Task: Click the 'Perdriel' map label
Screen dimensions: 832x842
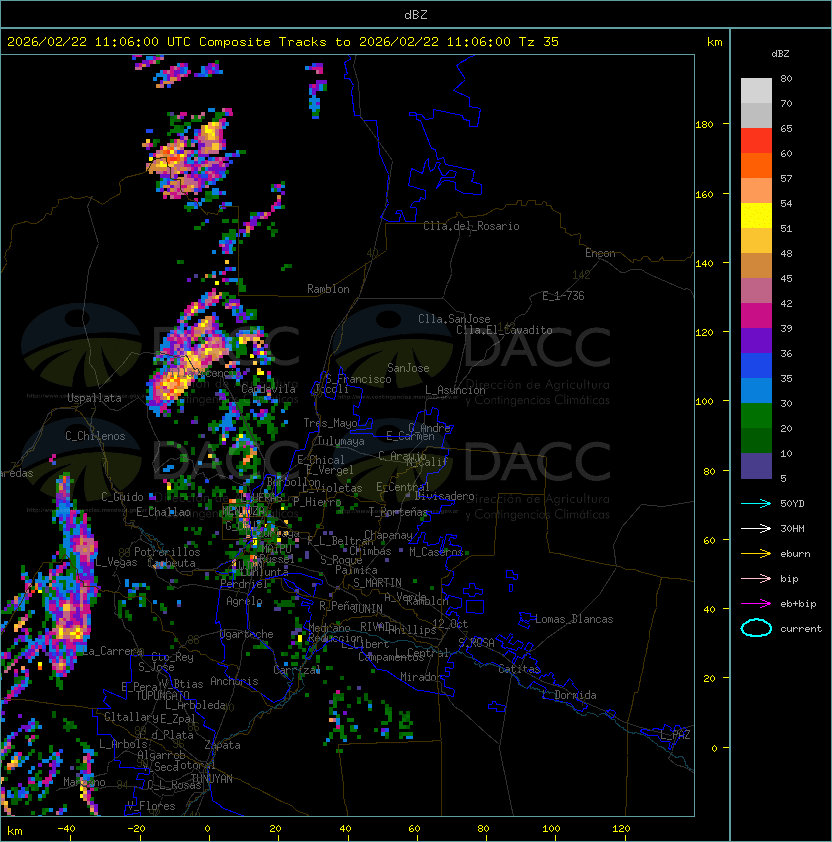Action: (244, 584)
